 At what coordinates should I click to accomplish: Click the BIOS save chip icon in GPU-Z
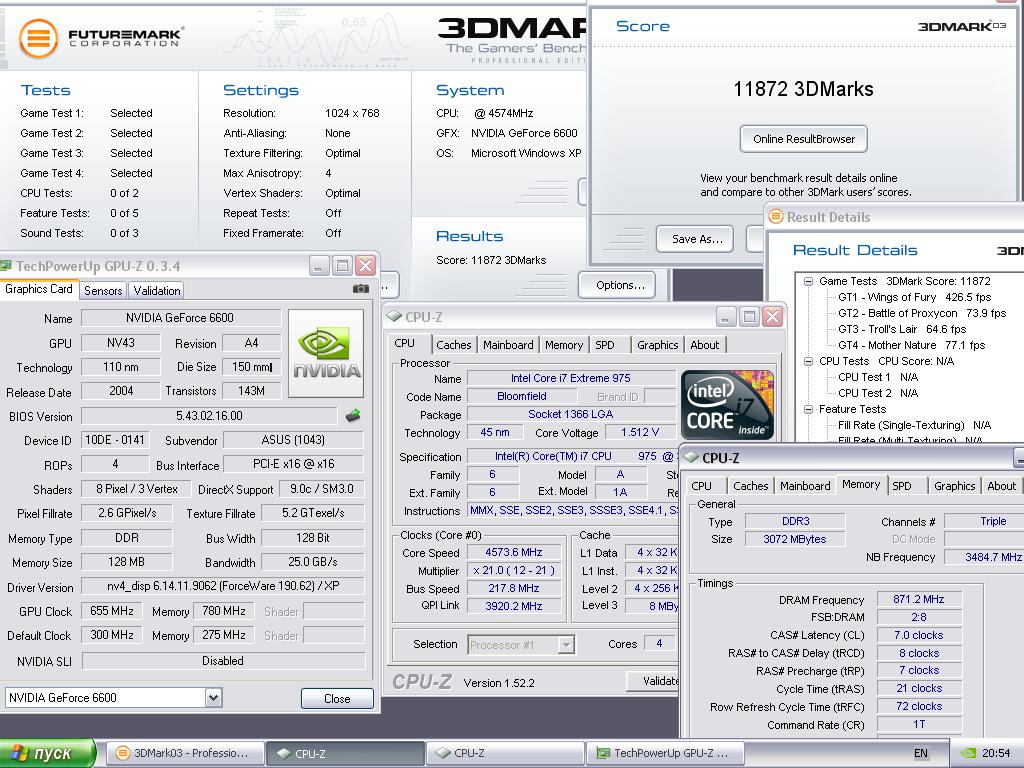[x=353, y=415]
